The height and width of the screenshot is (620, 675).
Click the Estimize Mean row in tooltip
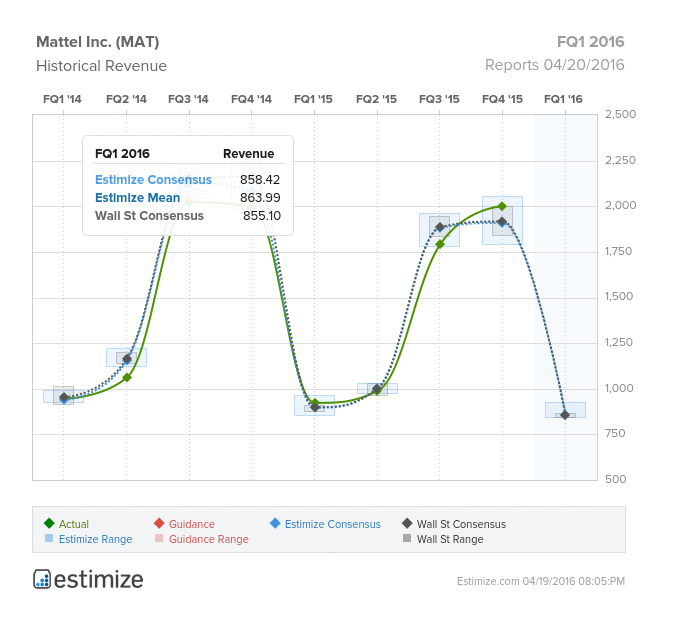coord(188,198)
